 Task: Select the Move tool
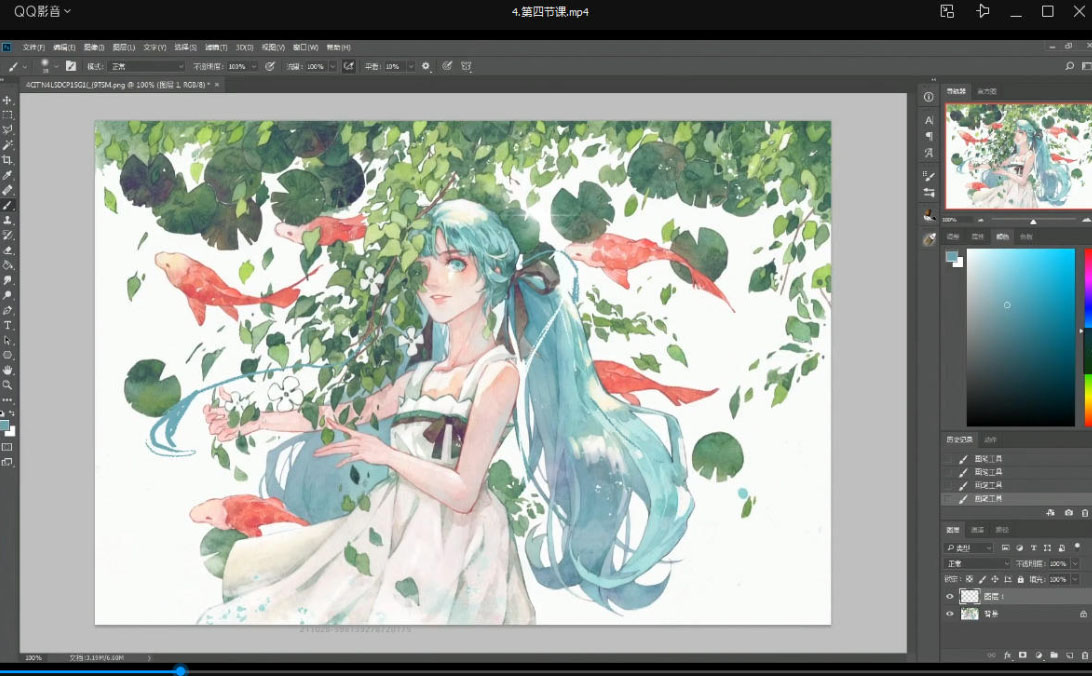(8, 100)
